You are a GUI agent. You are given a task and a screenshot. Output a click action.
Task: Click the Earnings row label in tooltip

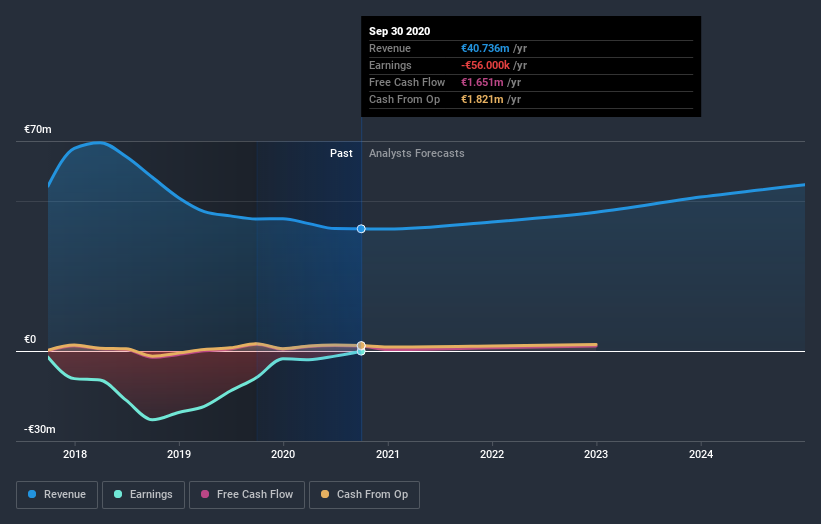pos(390,65)
